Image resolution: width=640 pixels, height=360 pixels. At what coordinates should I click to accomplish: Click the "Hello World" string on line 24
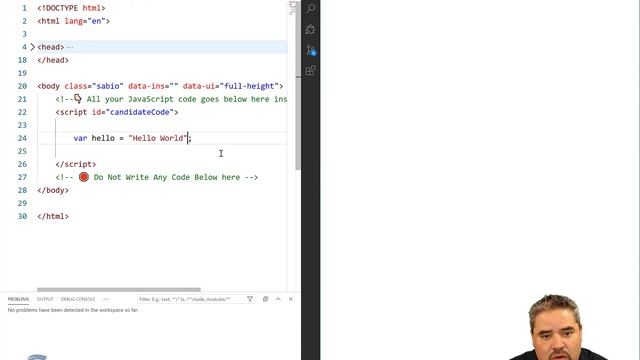[158, 138]
